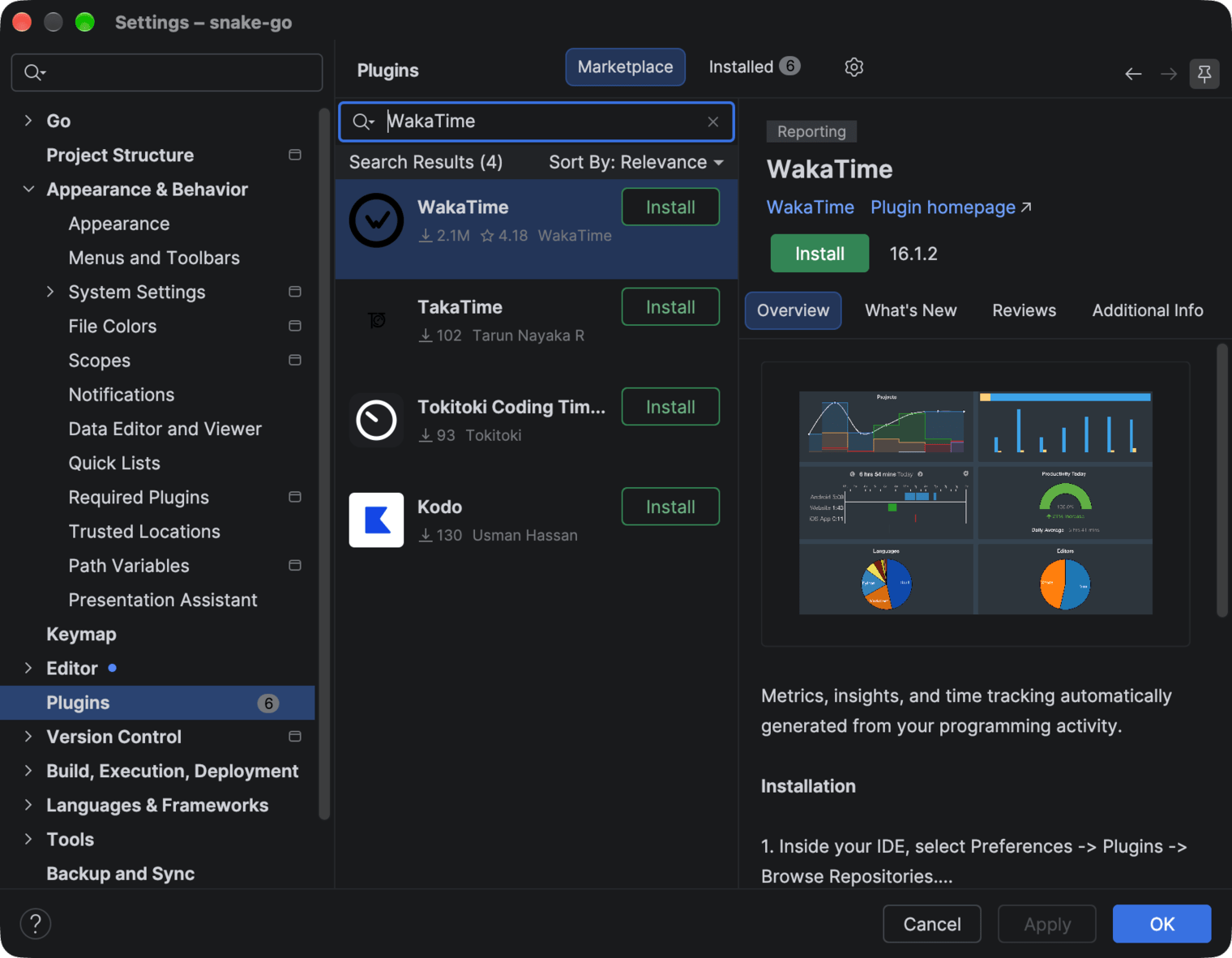Expand the Editor settings node
Image resolution: width=1232 pixels, height=958 pixels.
coord(28,668)
